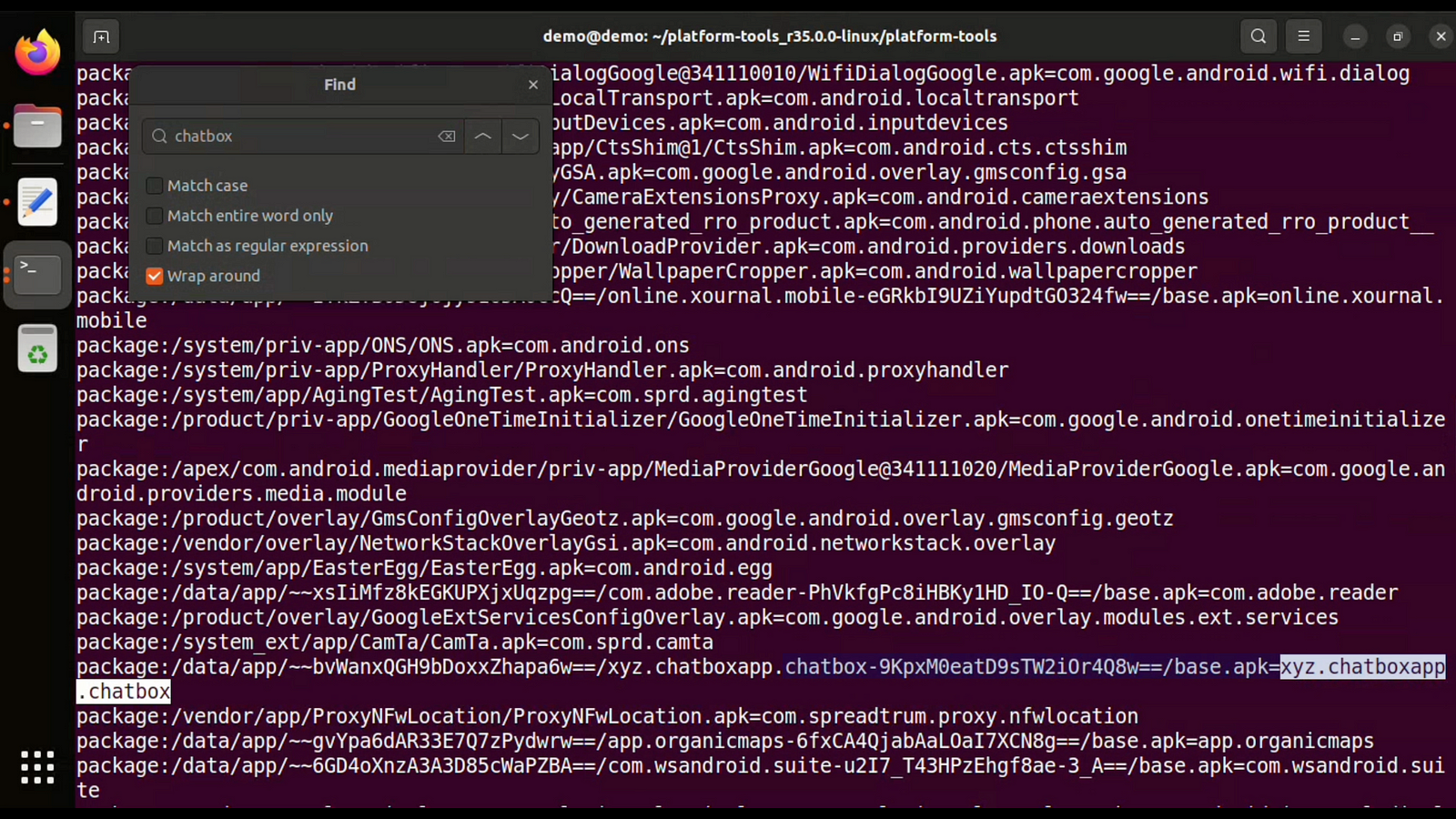This screenshot has width=1456, height=819.
Task: Disable Wrap around checkbox
Action: 155,276
